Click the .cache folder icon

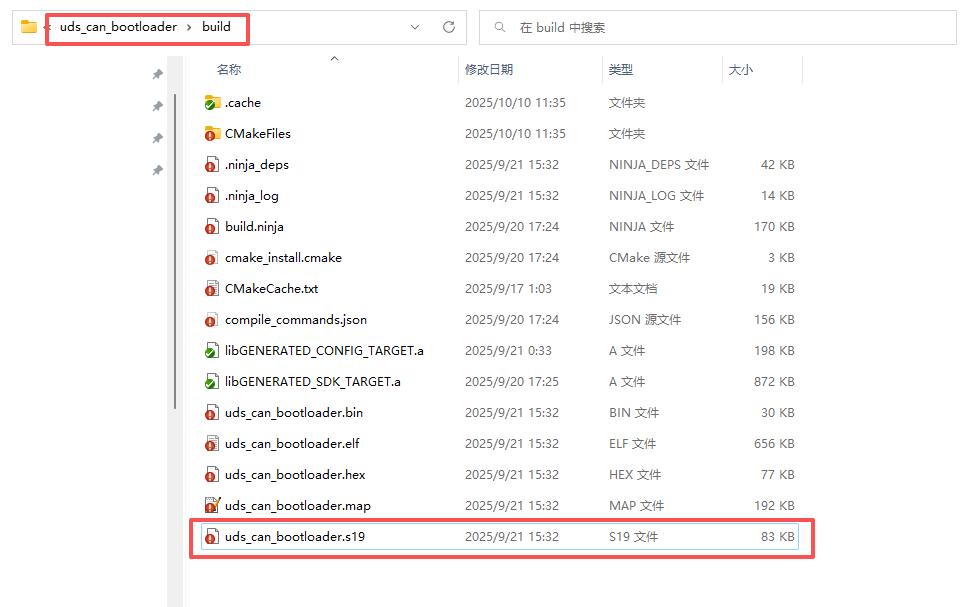tap(211, 103)
